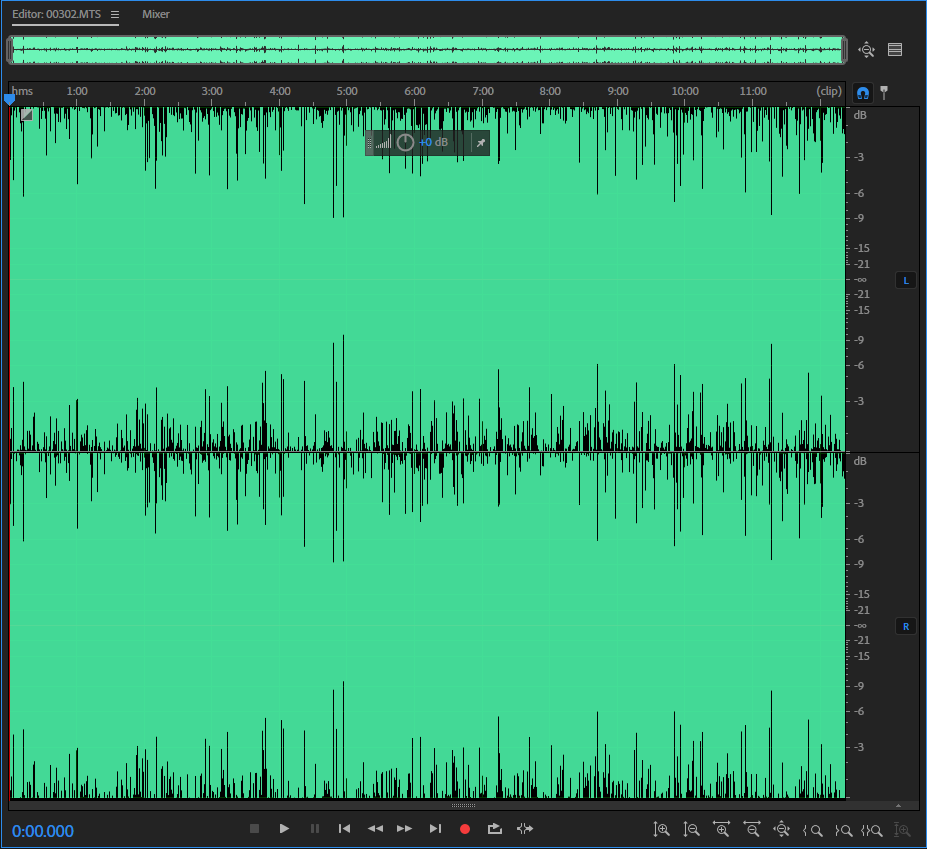Toggle Loop Playback icon
927x849 pixels.
pyautogui.click(x=494, y=829)
